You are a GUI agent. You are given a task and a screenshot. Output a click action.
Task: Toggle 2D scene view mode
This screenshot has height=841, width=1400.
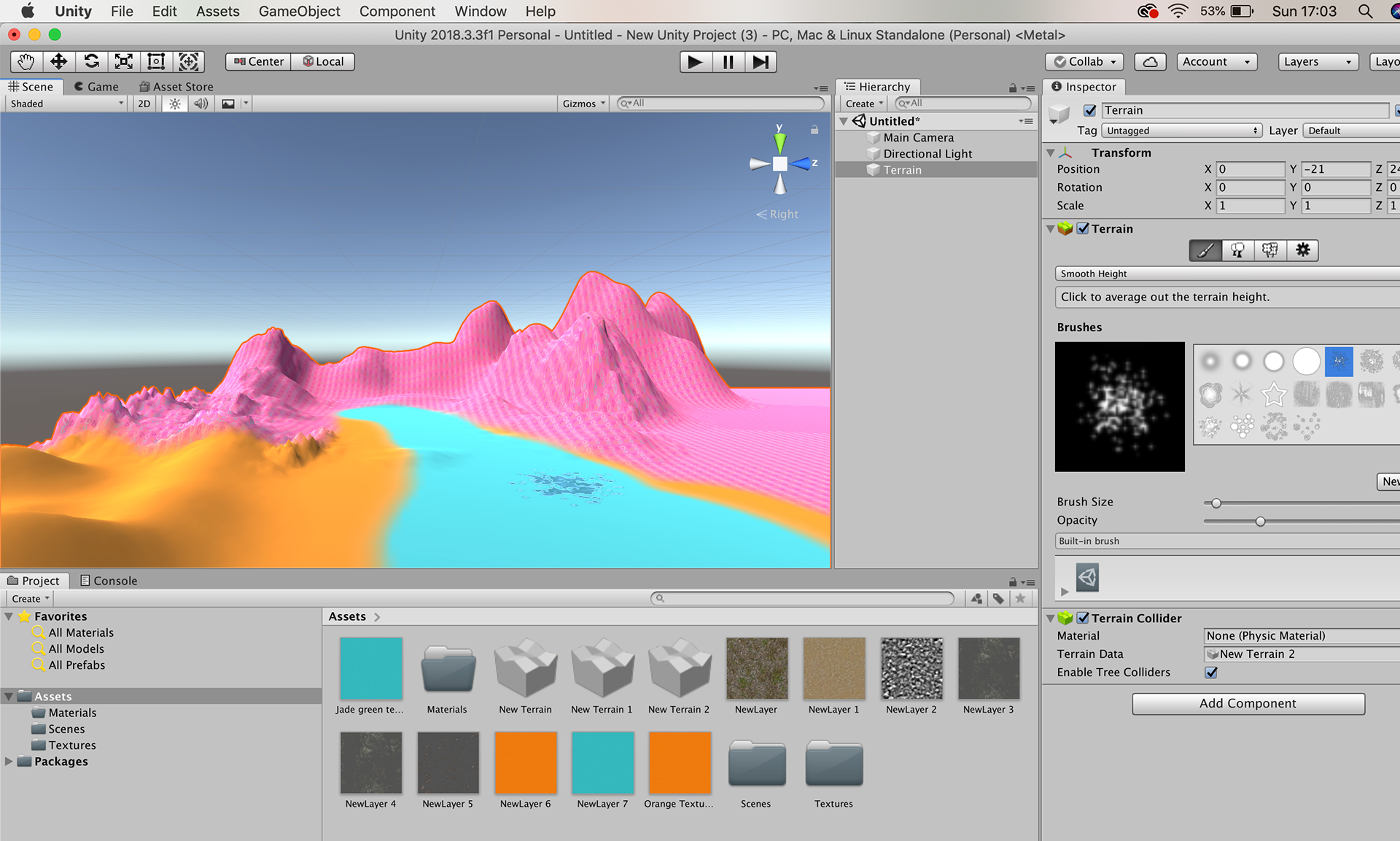coord(144,104)
